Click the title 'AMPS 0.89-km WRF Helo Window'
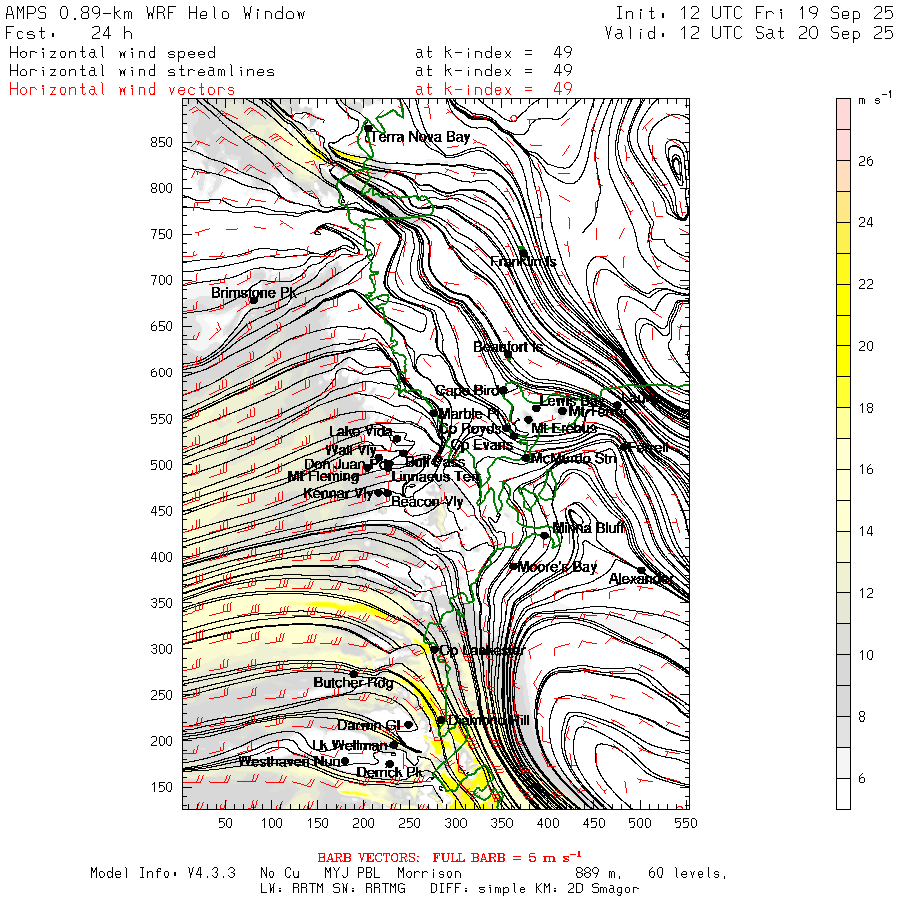The width and height of the screenshot is (900, 900). (x=156, y=13)
